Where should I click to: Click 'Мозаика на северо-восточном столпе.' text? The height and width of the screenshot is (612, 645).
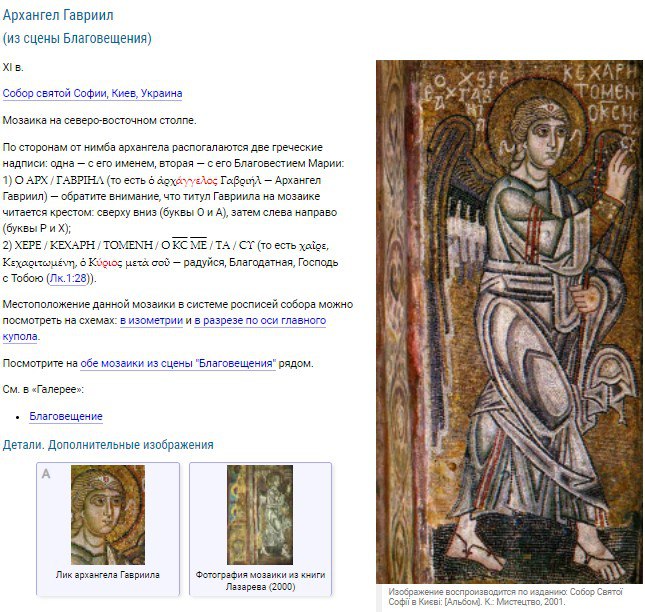100,121
